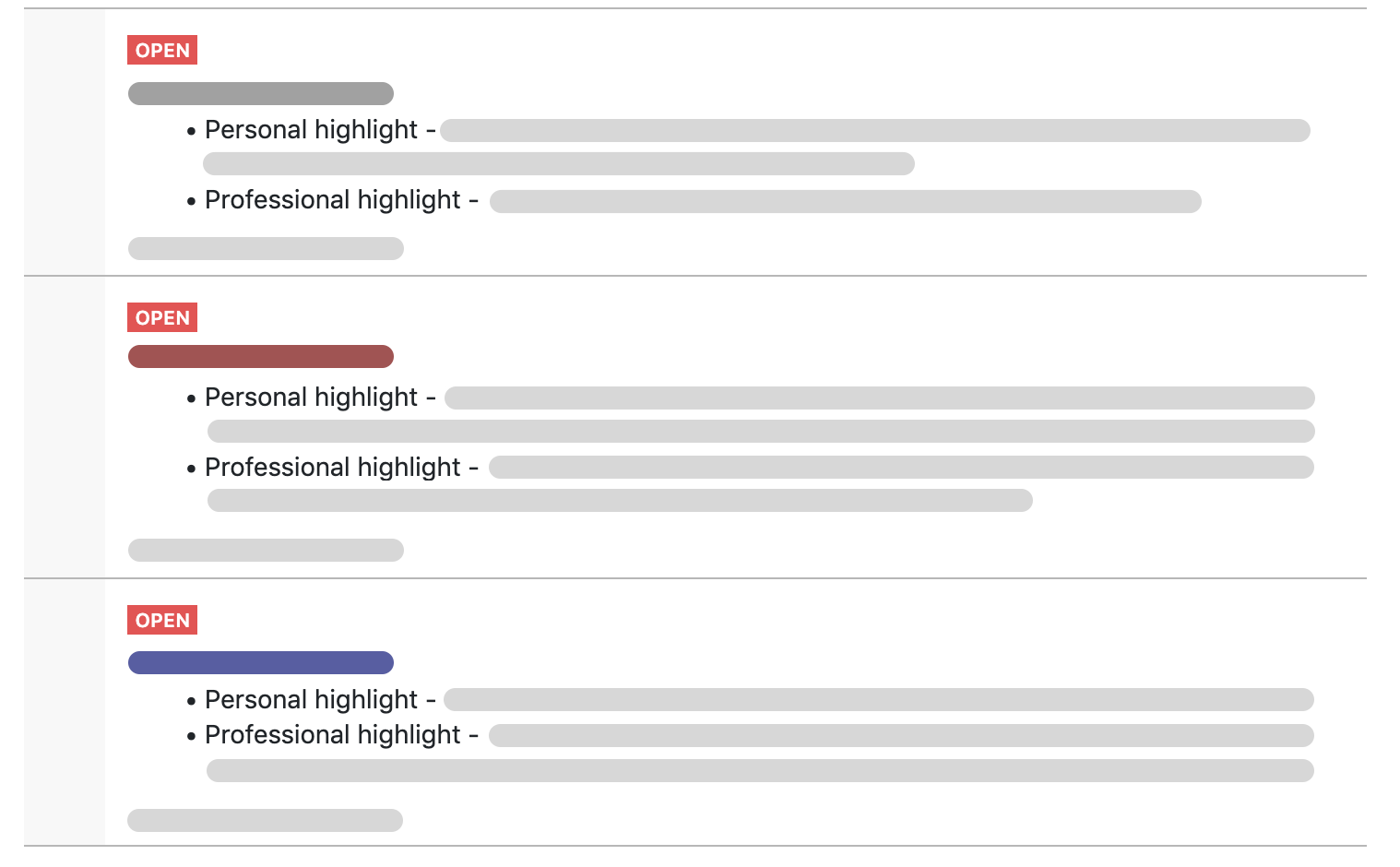
Task: Click the second OPEN badge
Action: (162, 317)
